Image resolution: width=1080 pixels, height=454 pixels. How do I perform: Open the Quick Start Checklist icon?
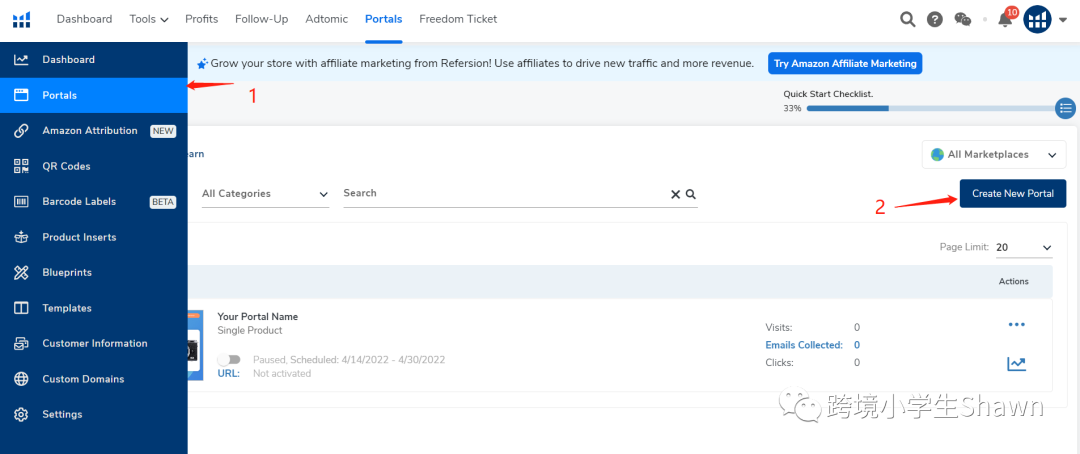(x=1066, y=108)
